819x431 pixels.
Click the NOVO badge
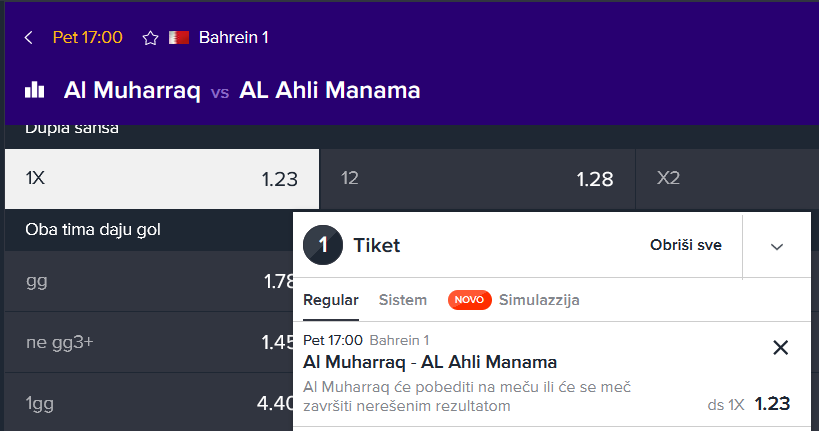pos(469,300)
